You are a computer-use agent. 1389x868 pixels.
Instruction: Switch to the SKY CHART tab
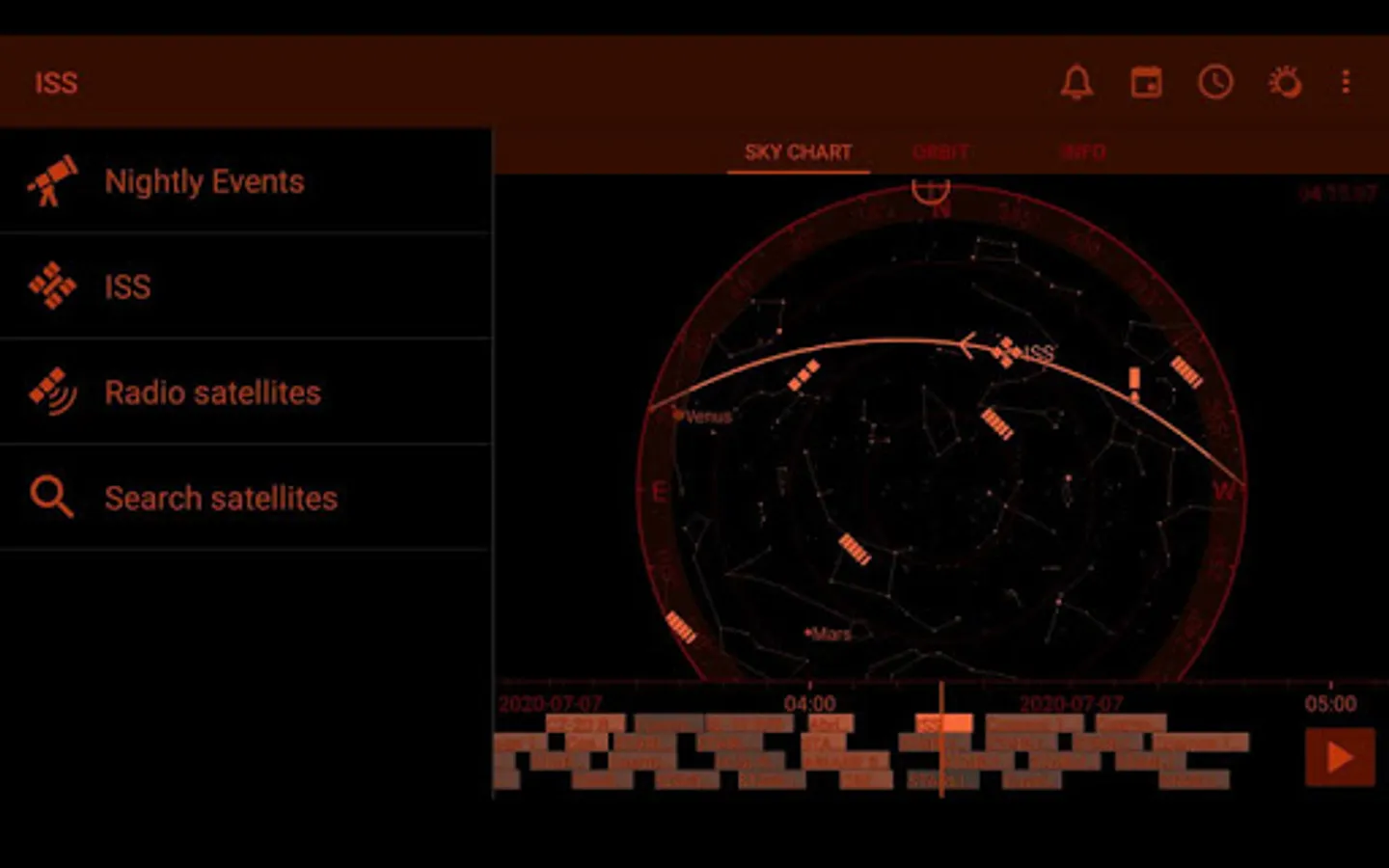(x=798, y=152)
